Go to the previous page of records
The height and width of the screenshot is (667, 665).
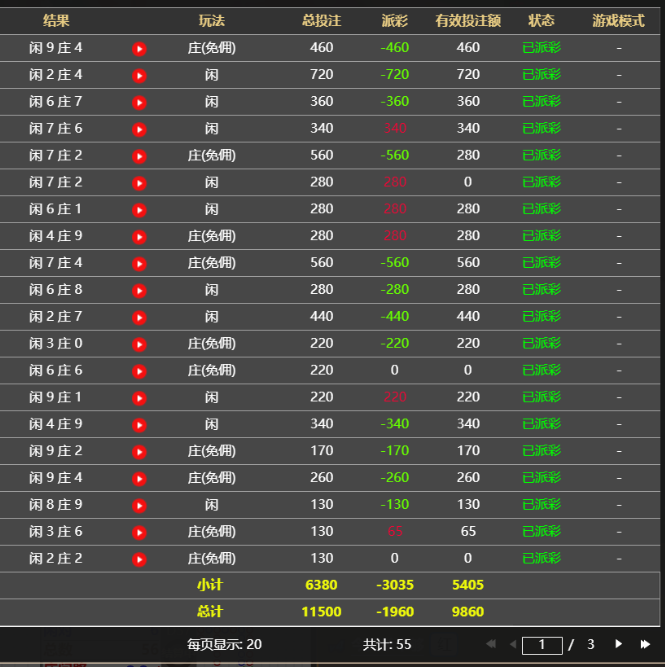(514, 644)
